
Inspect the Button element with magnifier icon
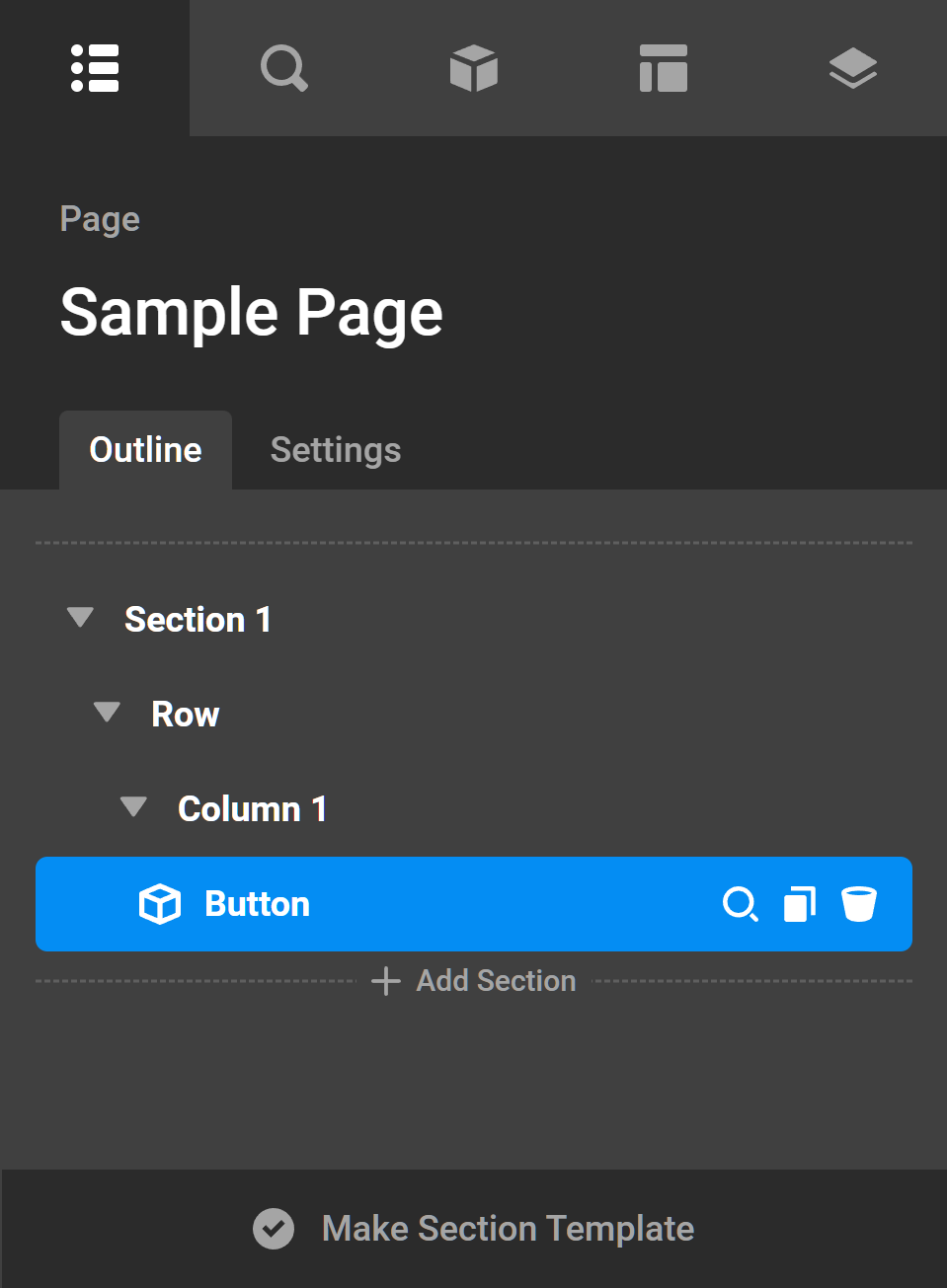740,904
